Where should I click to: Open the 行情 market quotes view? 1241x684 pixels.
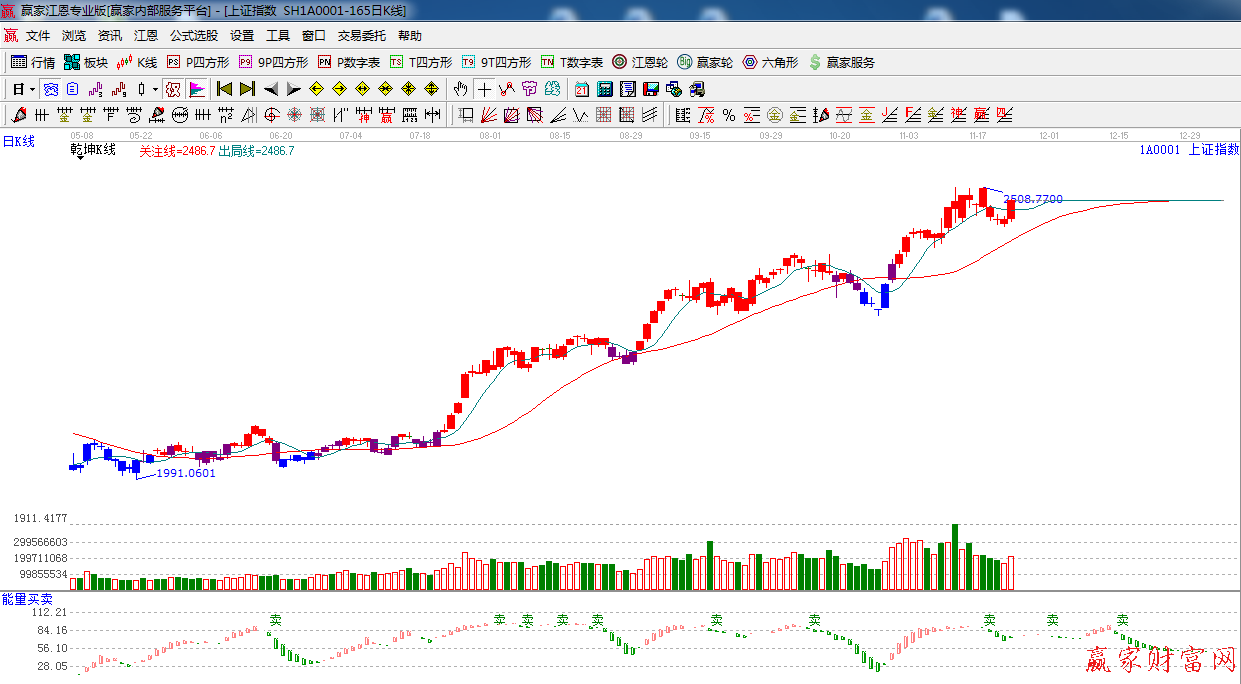(33, 62)
